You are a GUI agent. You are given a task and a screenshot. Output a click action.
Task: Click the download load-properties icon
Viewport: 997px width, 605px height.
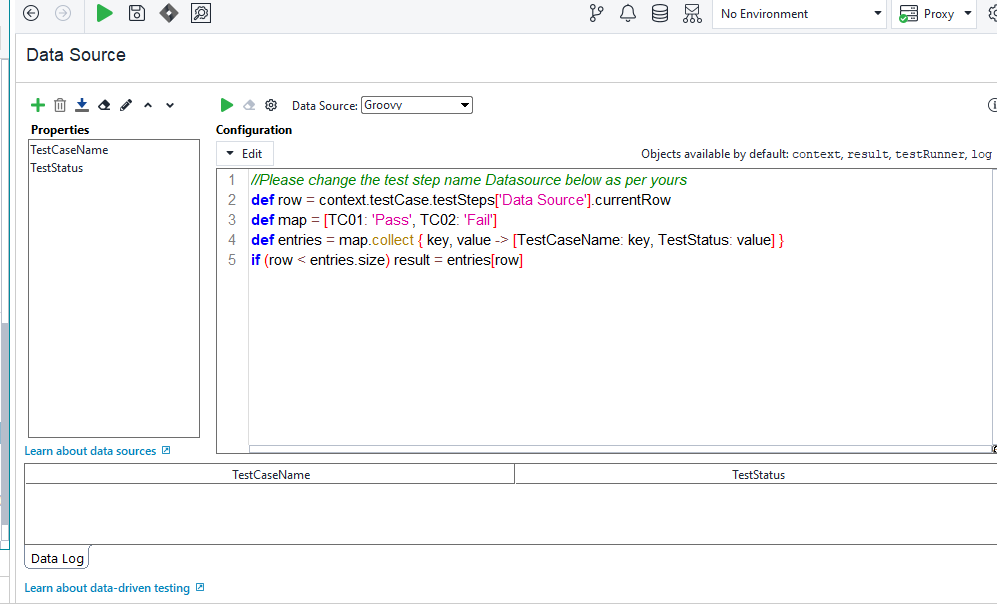[82, 105]
